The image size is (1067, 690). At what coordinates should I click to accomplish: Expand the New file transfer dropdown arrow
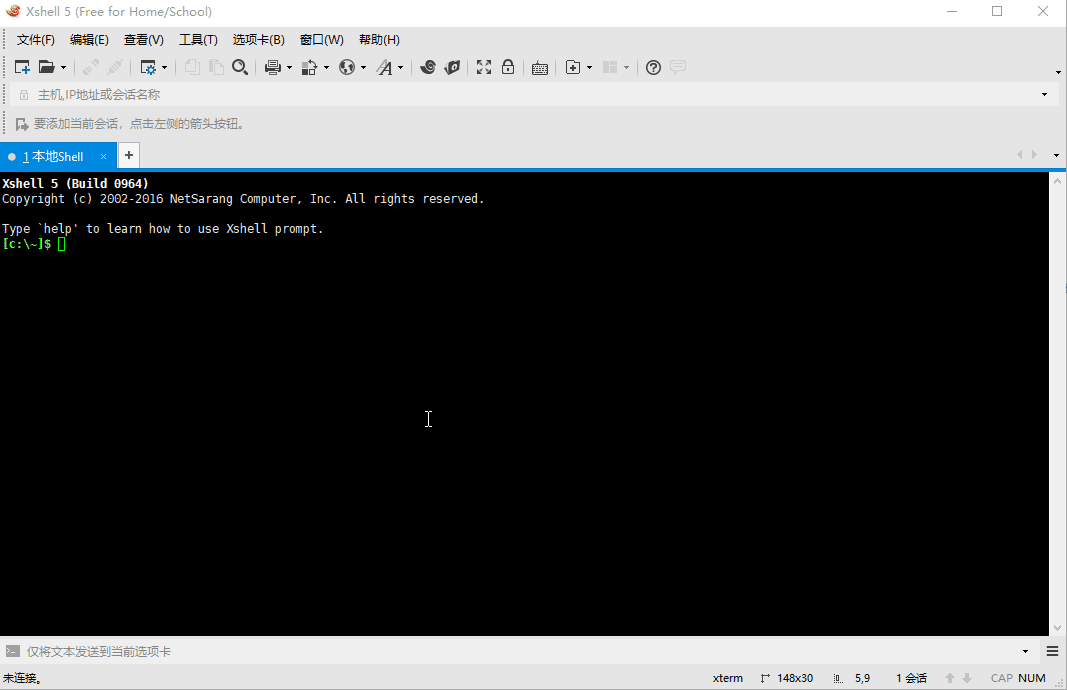click(x=589, y=67)
